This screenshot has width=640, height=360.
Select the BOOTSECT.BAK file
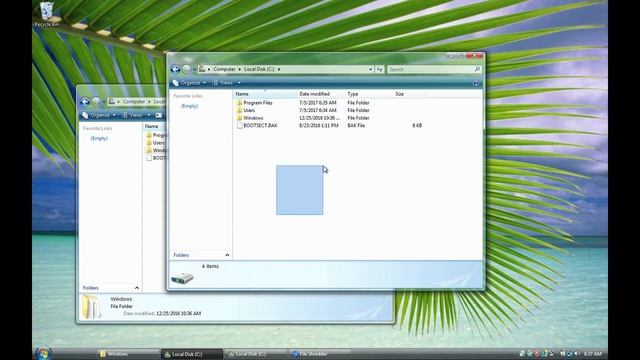click(257, 125)
